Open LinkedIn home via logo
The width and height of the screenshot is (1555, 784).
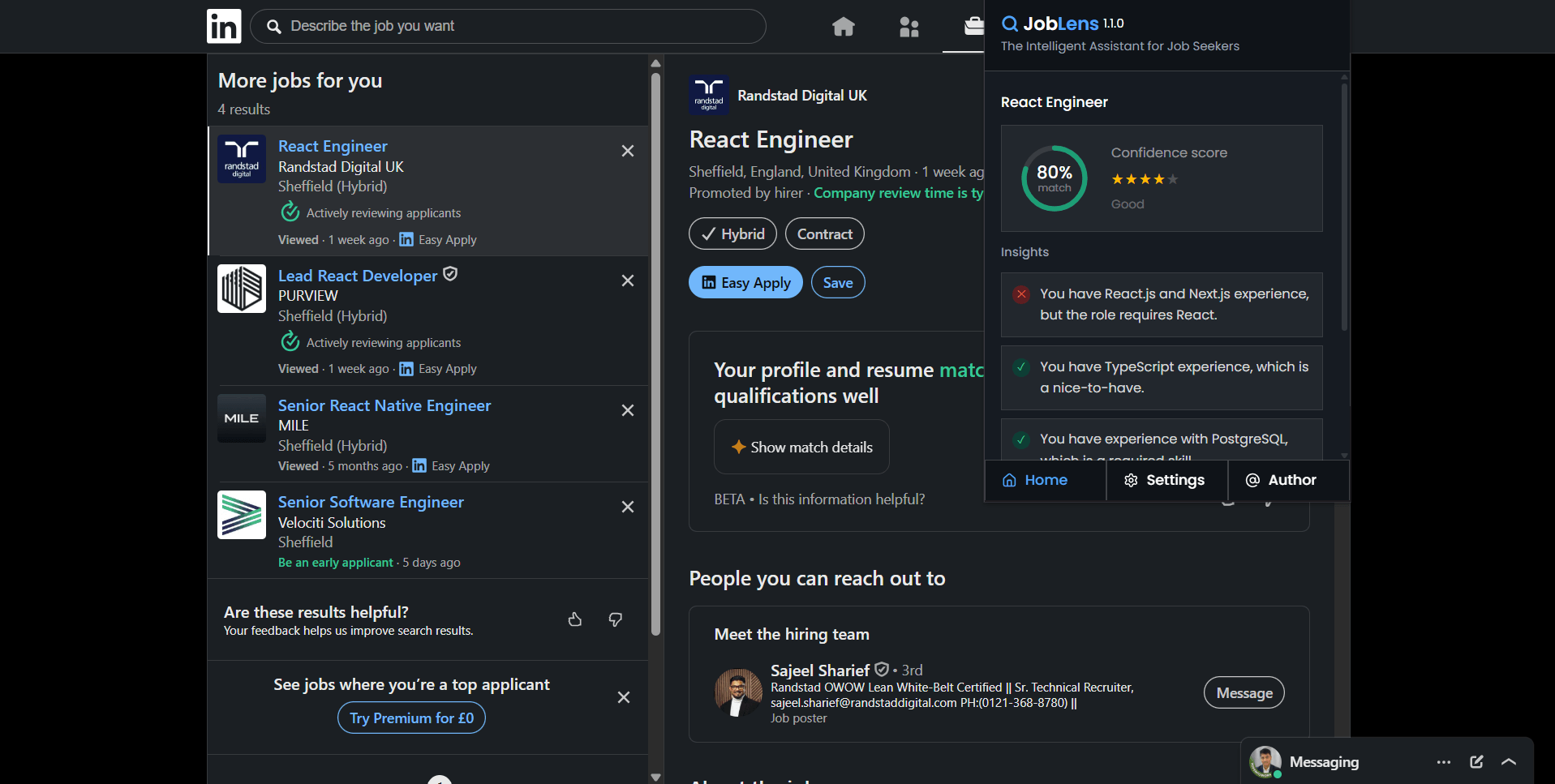[x=224, y=26]
